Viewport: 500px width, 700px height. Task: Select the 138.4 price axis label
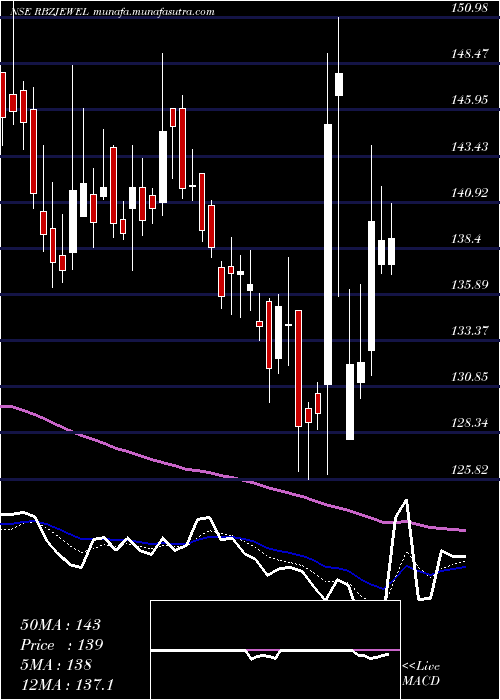pos(467,239)
